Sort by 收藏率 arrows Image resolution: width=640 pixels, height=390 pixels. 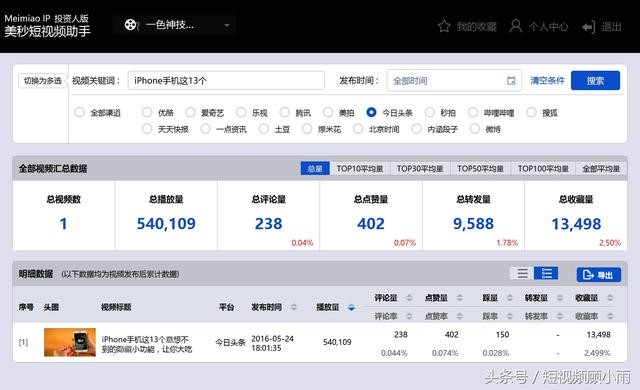coord(610,316)
